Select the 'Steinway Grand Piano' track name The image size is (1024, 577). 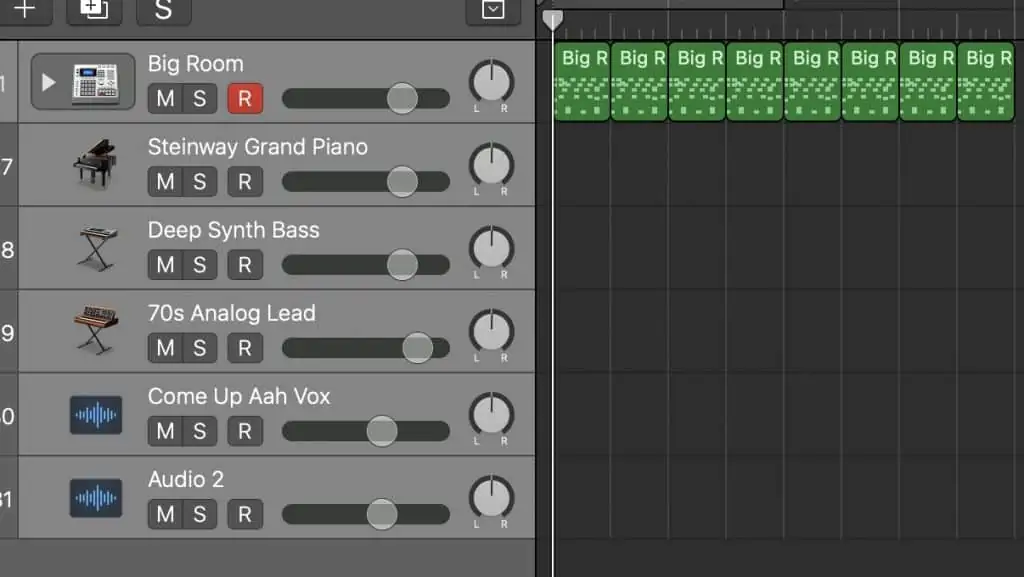(257, 147)
